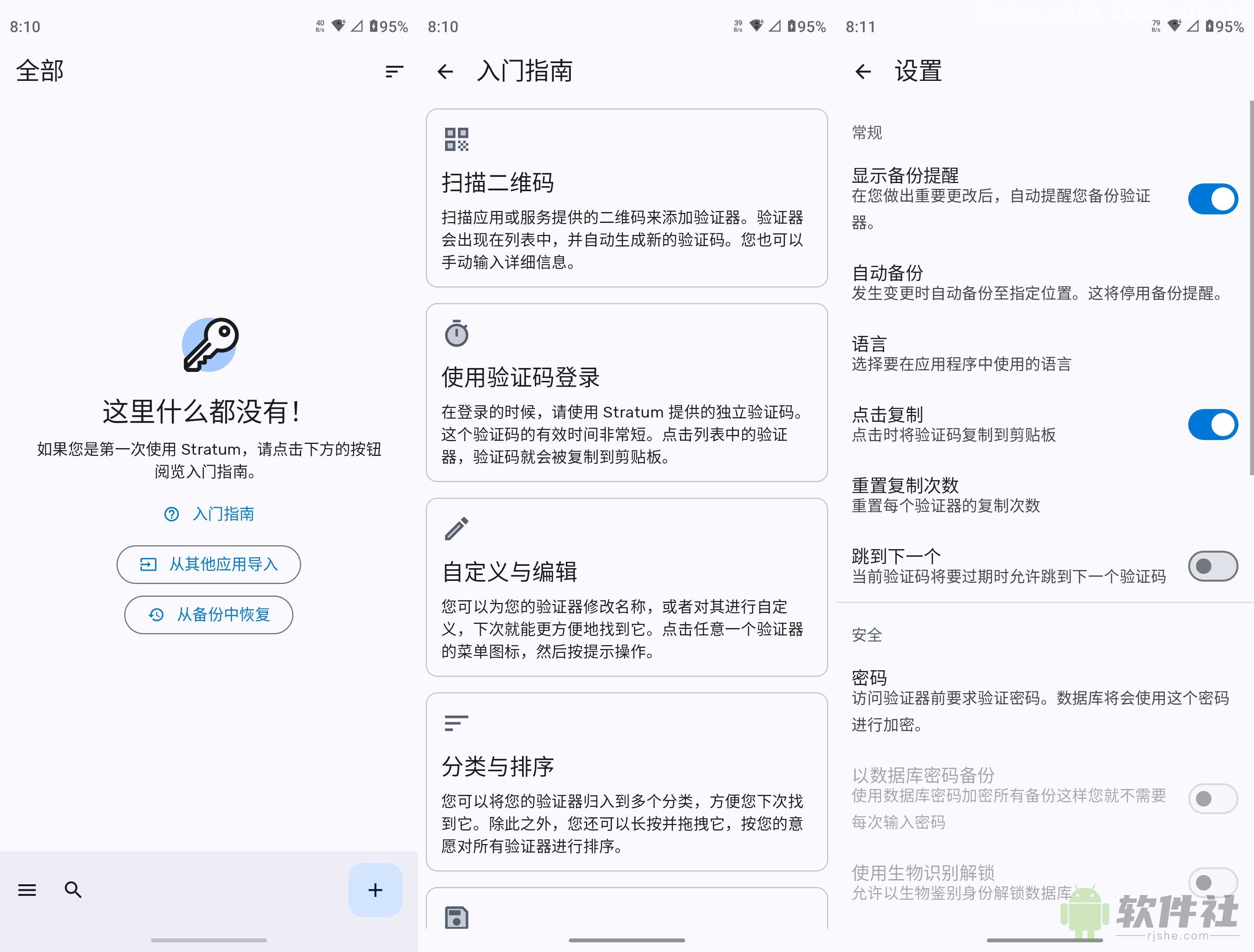Screen dimensions: 1254x952
Task: Turn off 显示备份提醒 switch
Action: coord(1213,199)
